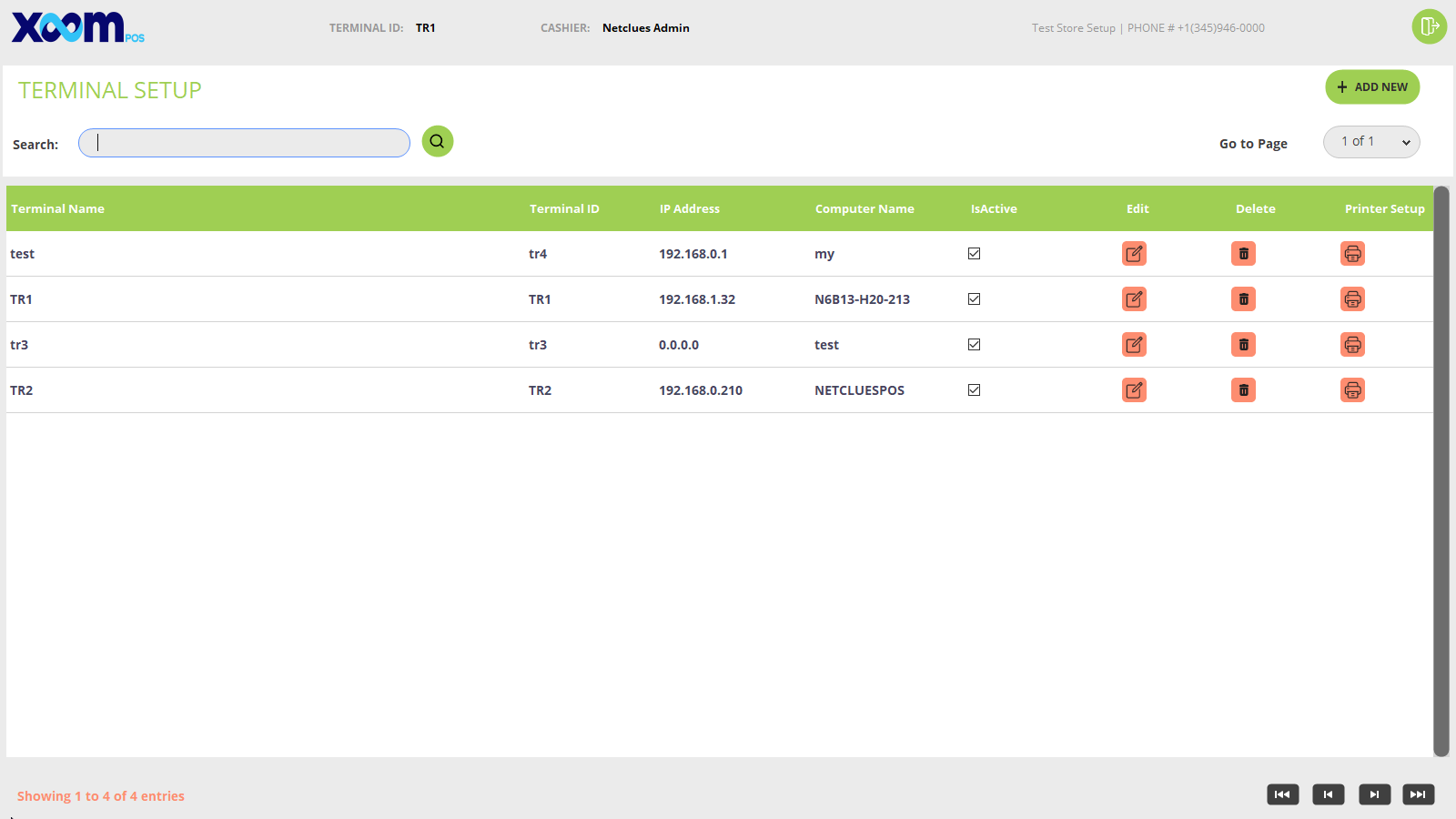Click the green search magnifier icon
The height and width of the screenshot is (819, 1456).
tap(438, 141)
